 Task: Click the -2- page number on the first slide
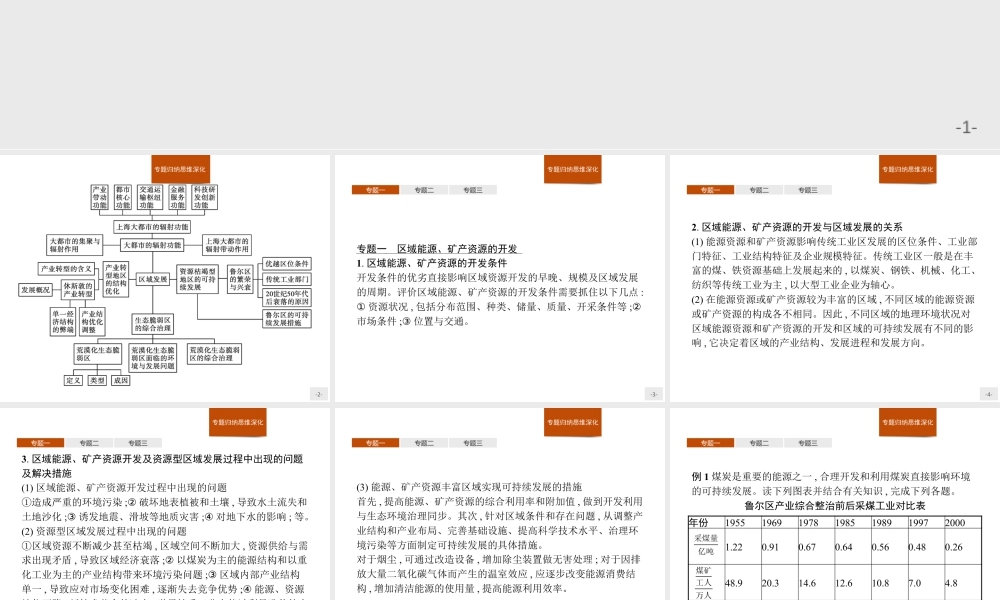tap(318, 392)
